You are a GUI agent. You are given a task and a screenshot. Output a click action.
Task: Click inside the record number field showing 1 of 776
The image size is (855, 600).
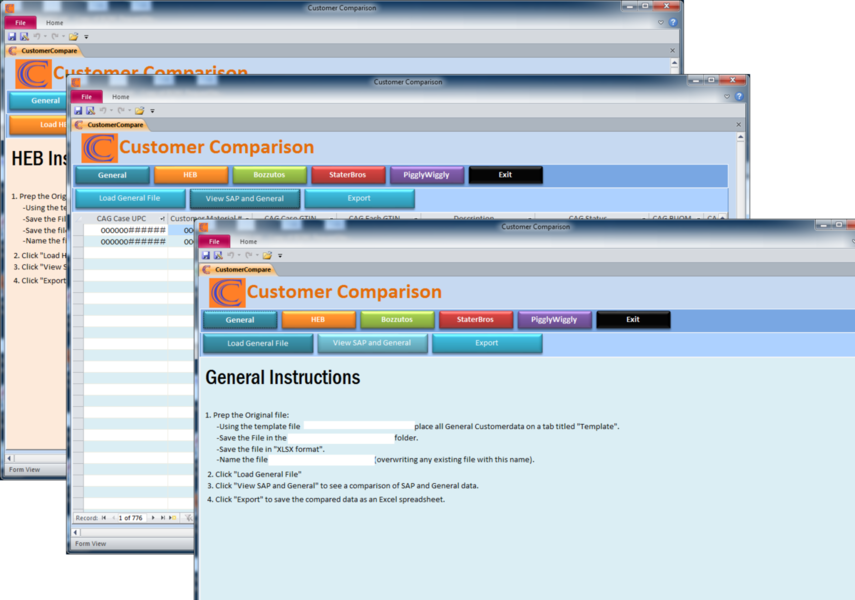pyautogui.click(x=130, y=518)
